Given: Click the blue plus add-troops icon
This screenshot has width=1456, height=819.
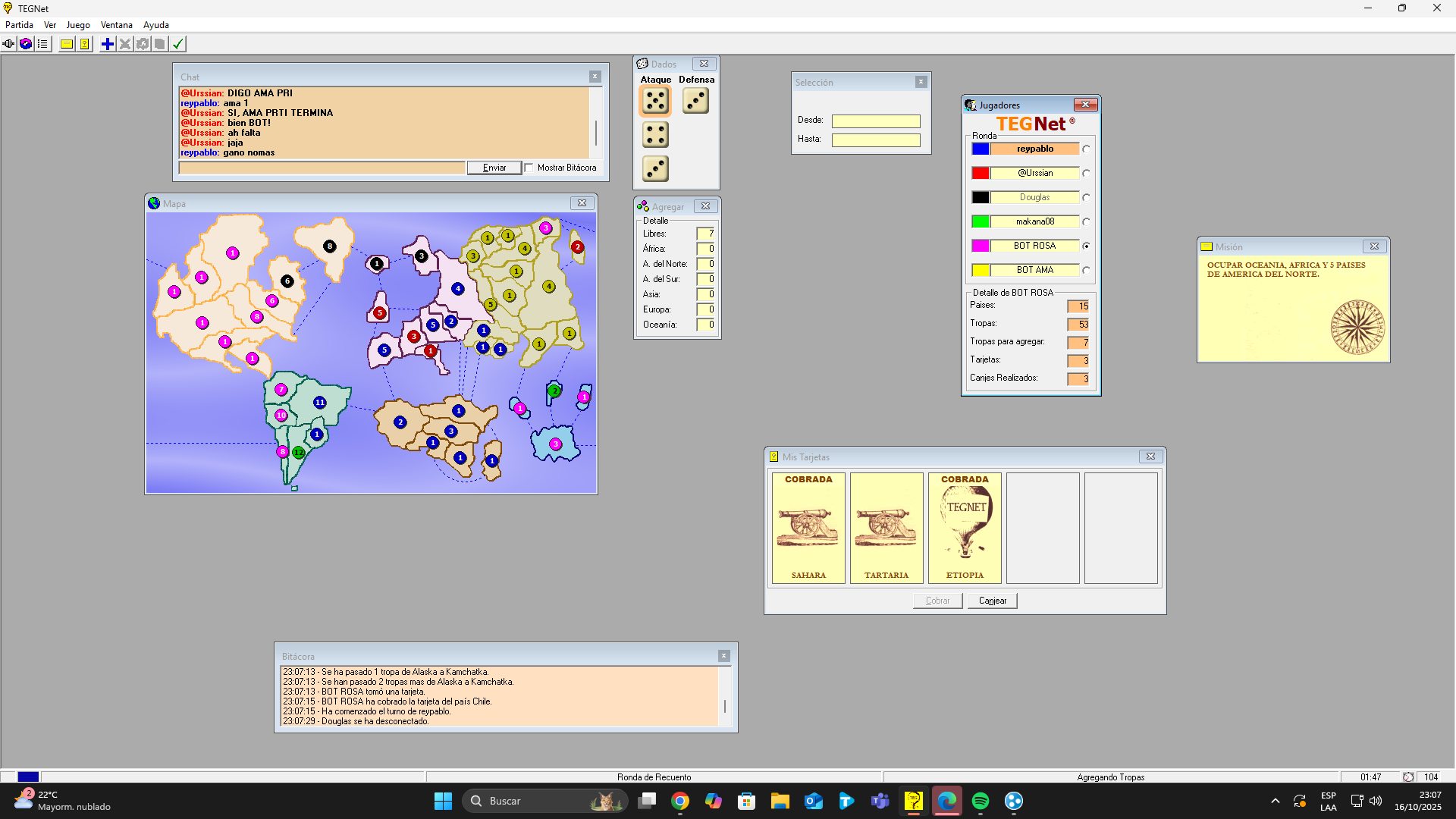Looking at the screenshot, I should click(108, 44).
